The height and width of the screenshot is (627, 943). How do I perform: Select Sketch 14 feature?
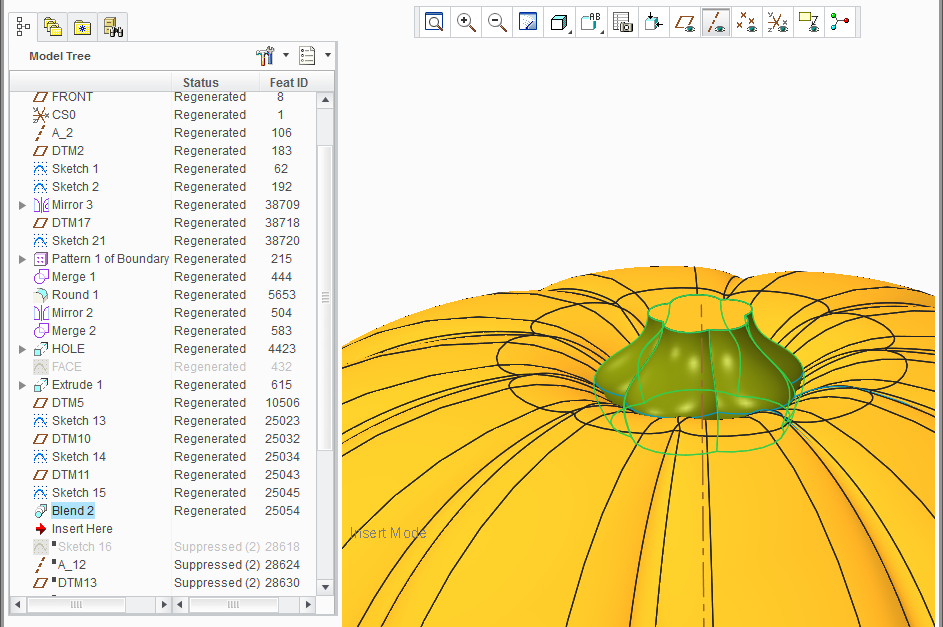pos(79,457)
